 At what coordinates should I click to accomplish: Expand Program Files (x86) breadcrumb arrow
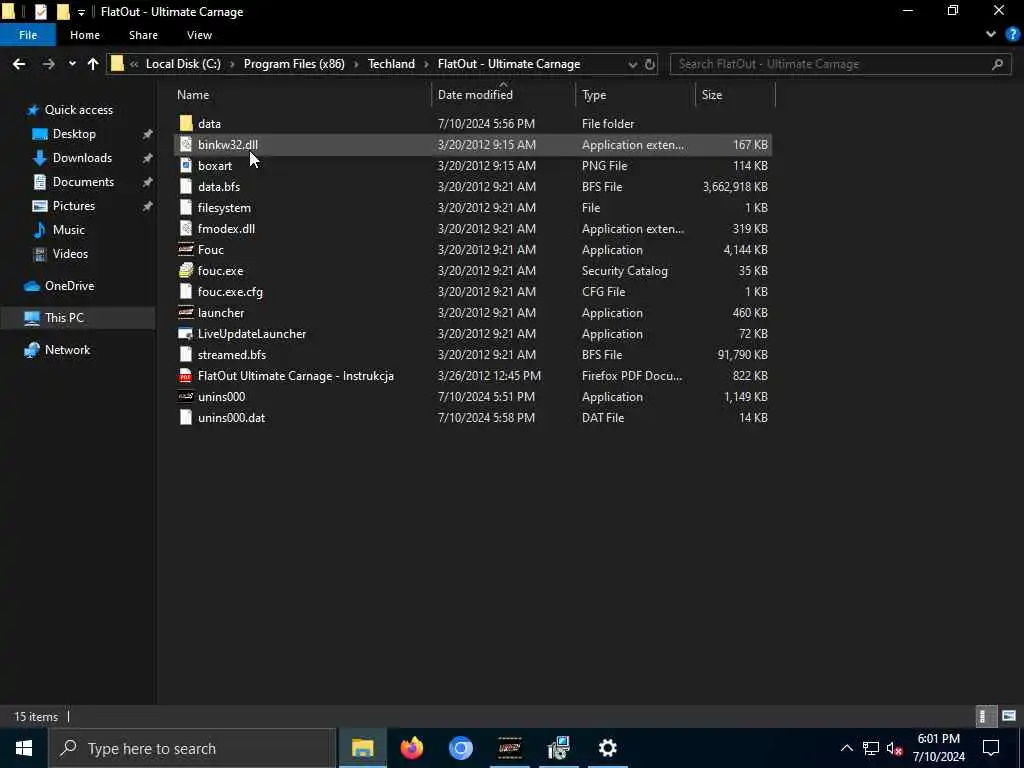357,64
